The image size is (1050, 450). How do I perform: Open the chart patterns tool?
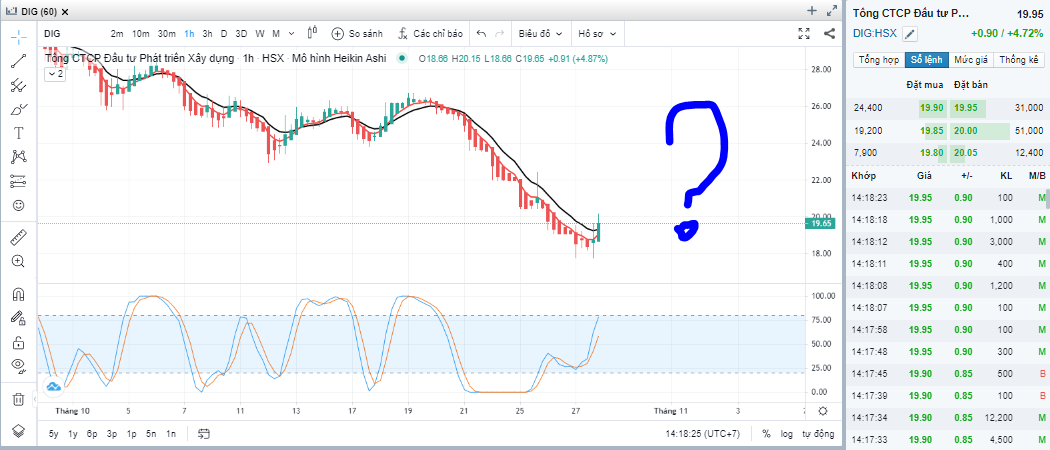click(x=19, y=157)
